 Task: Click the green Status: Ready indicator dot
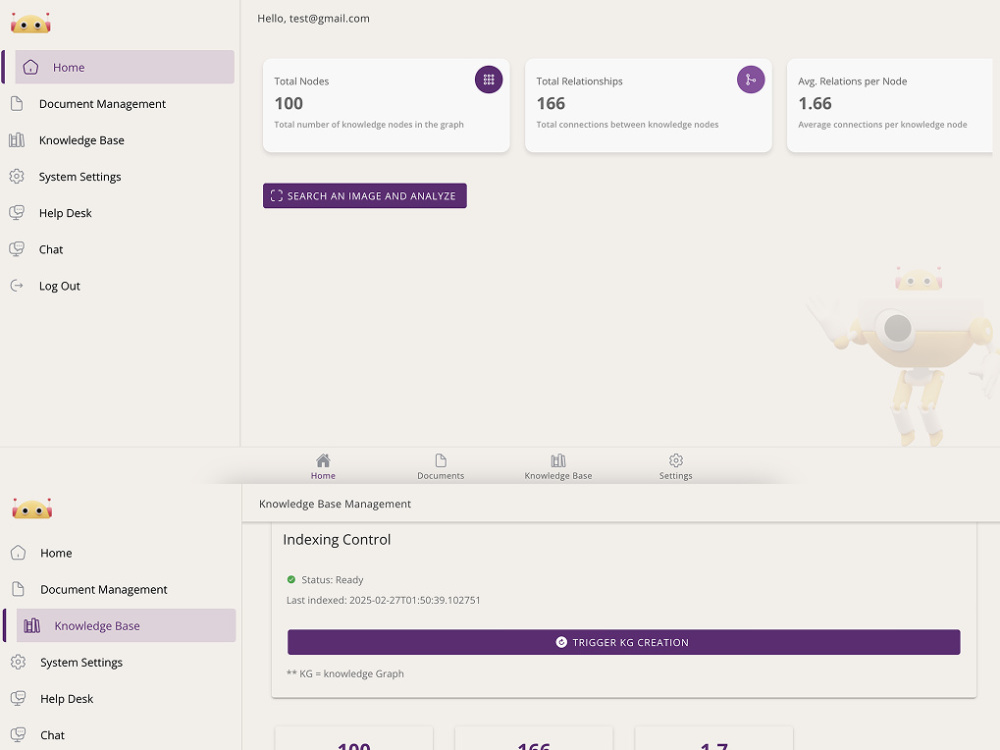(x=291, y=580)
